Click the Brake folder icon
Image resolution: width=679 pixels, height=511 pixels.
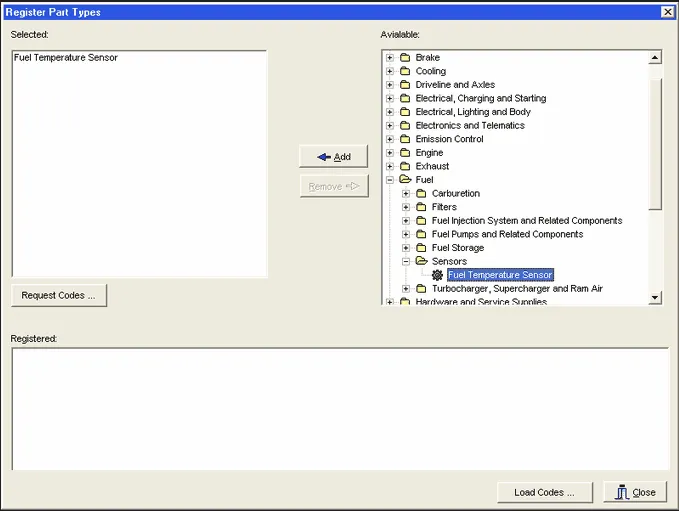pyautogui.click(x=405, y=58)
